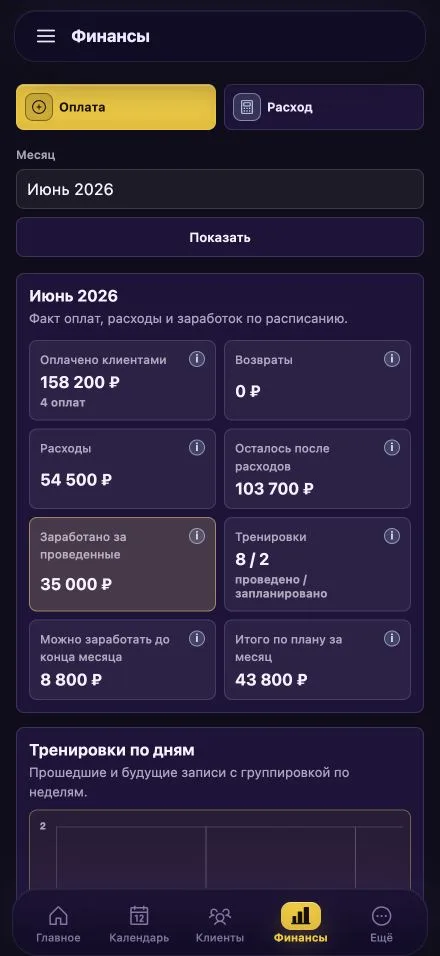Open info for Итого по плану за месяц
This screenshot has width=440, height=956.
pos(392,638)
